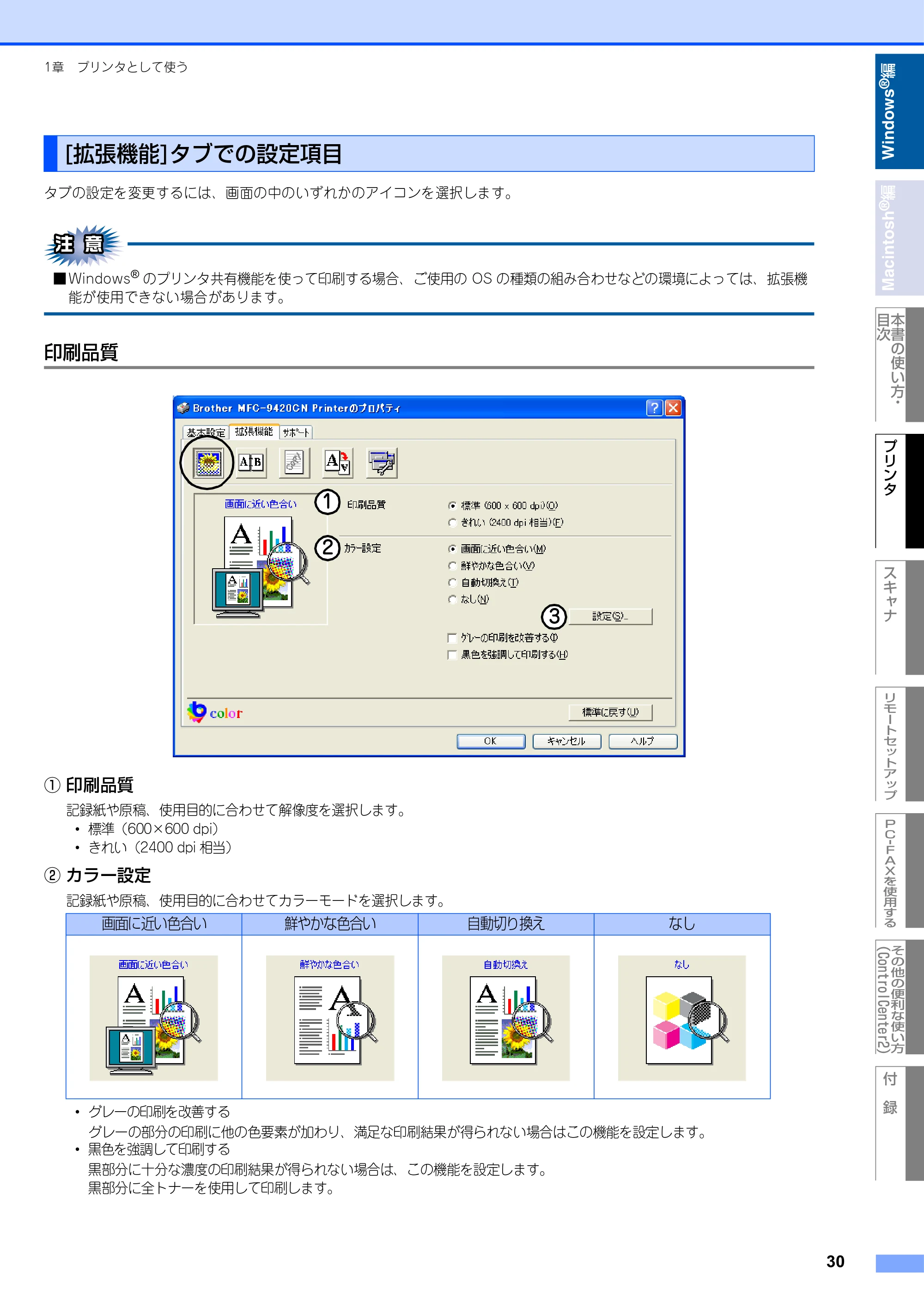Open the device options printer-wrench icon
Image resolution: width=924 pixels, height=1308 pixels.
(381, 462)
